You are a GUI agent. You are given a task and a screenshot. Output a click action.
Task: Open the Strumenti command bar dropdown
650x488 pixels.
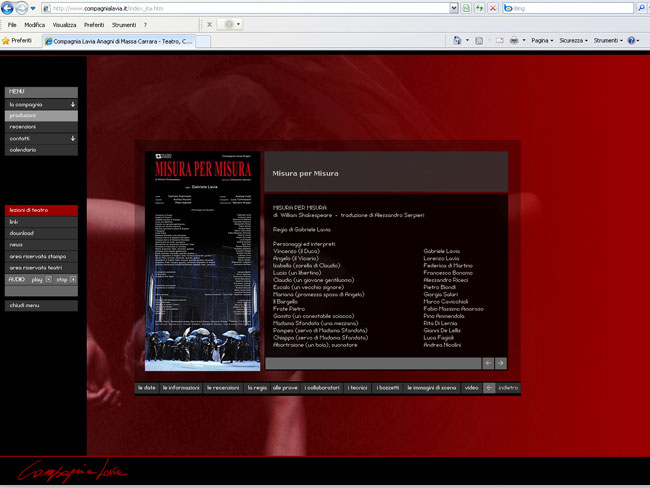tap(608, 41)
